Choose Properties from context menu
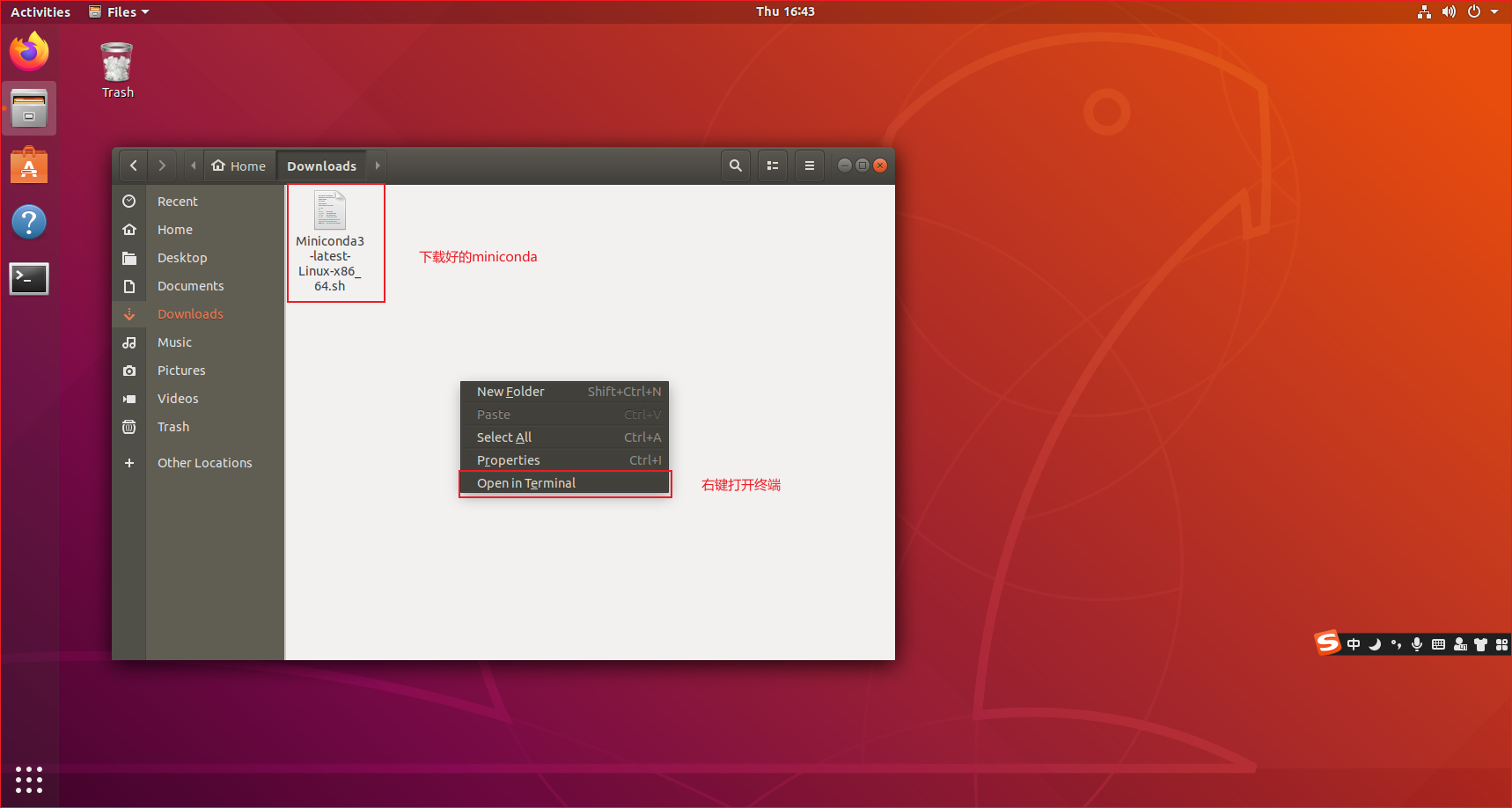The height and width of the screenshot is (808, 1512). pyautogui.click(x=565, y=460)
